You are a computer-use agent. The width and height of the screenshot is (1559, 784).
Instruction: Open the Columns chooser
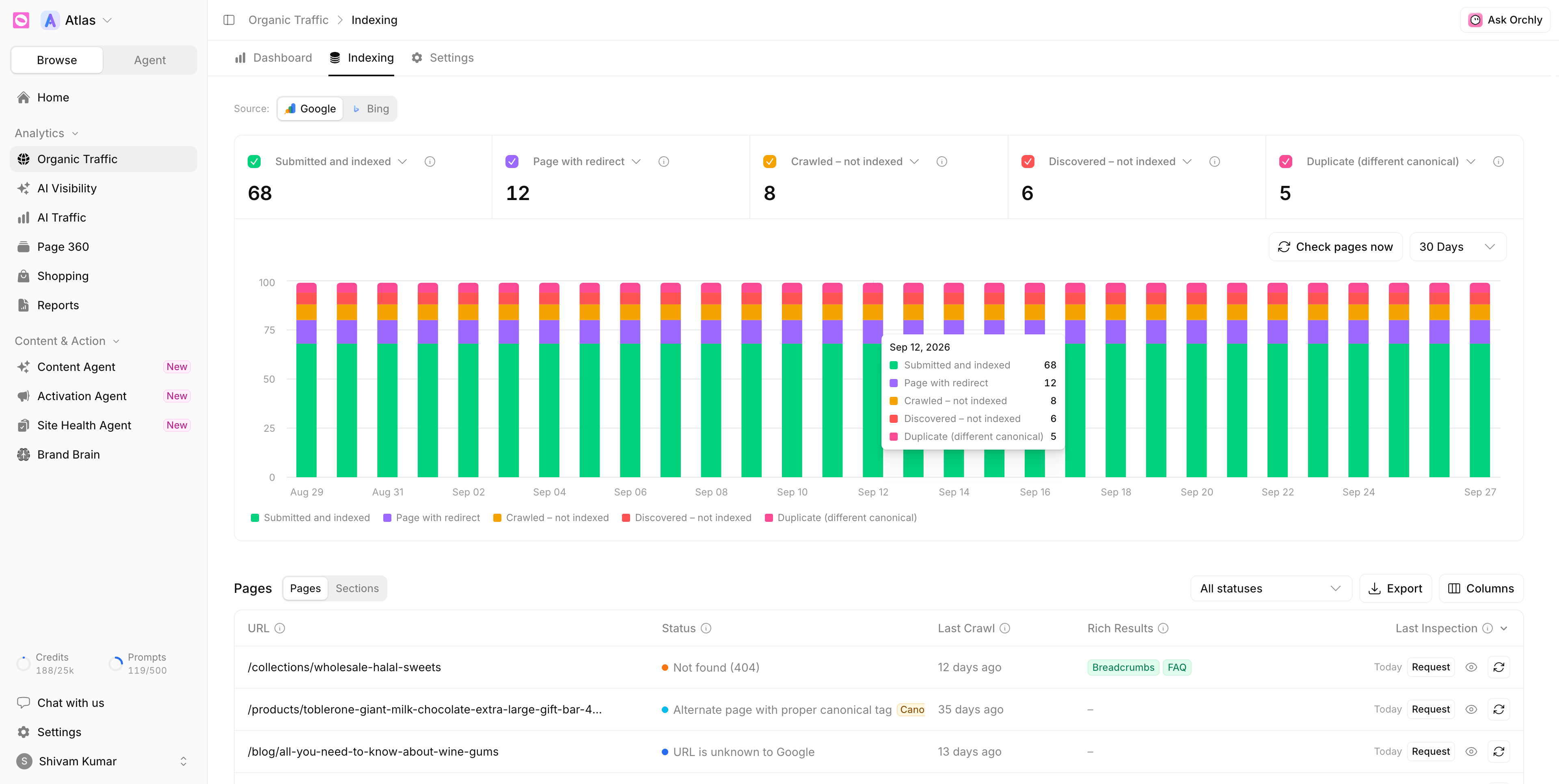click(x=1480, y=588)
